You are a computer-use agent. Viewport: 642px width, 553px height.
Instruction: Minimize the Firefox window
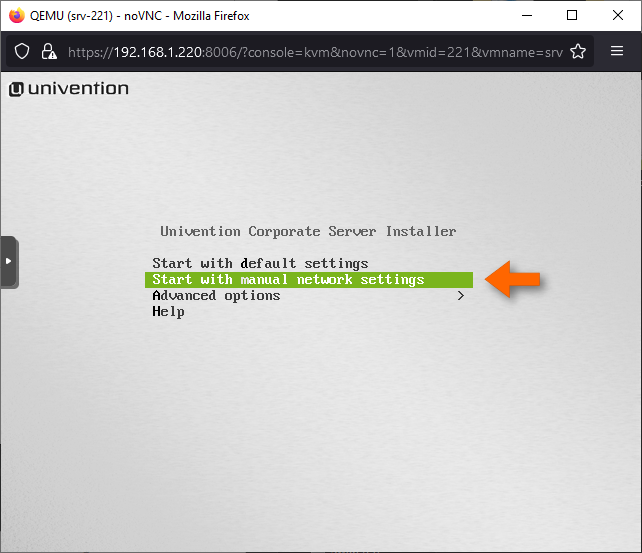(527, 16)
